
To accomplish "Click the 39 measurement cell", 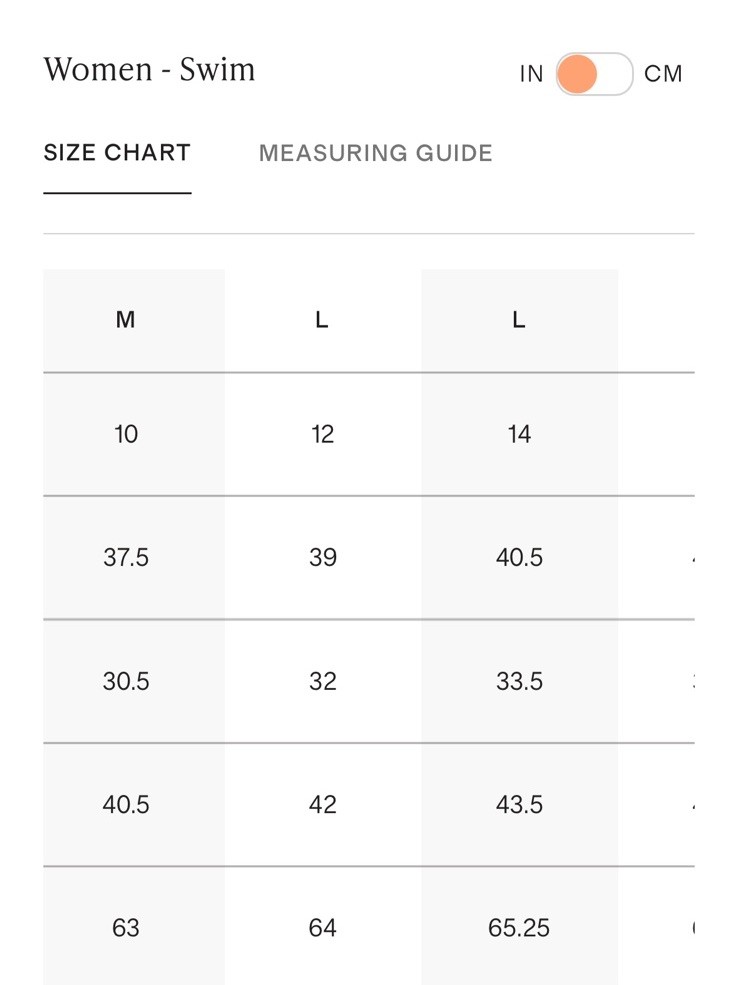I will pos(322,557).
